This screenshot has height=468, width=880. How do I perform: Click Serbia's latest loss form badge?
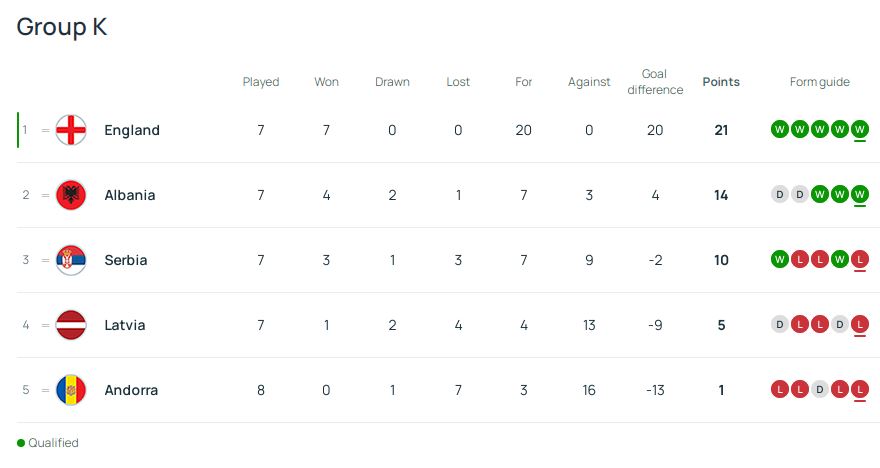860,260
